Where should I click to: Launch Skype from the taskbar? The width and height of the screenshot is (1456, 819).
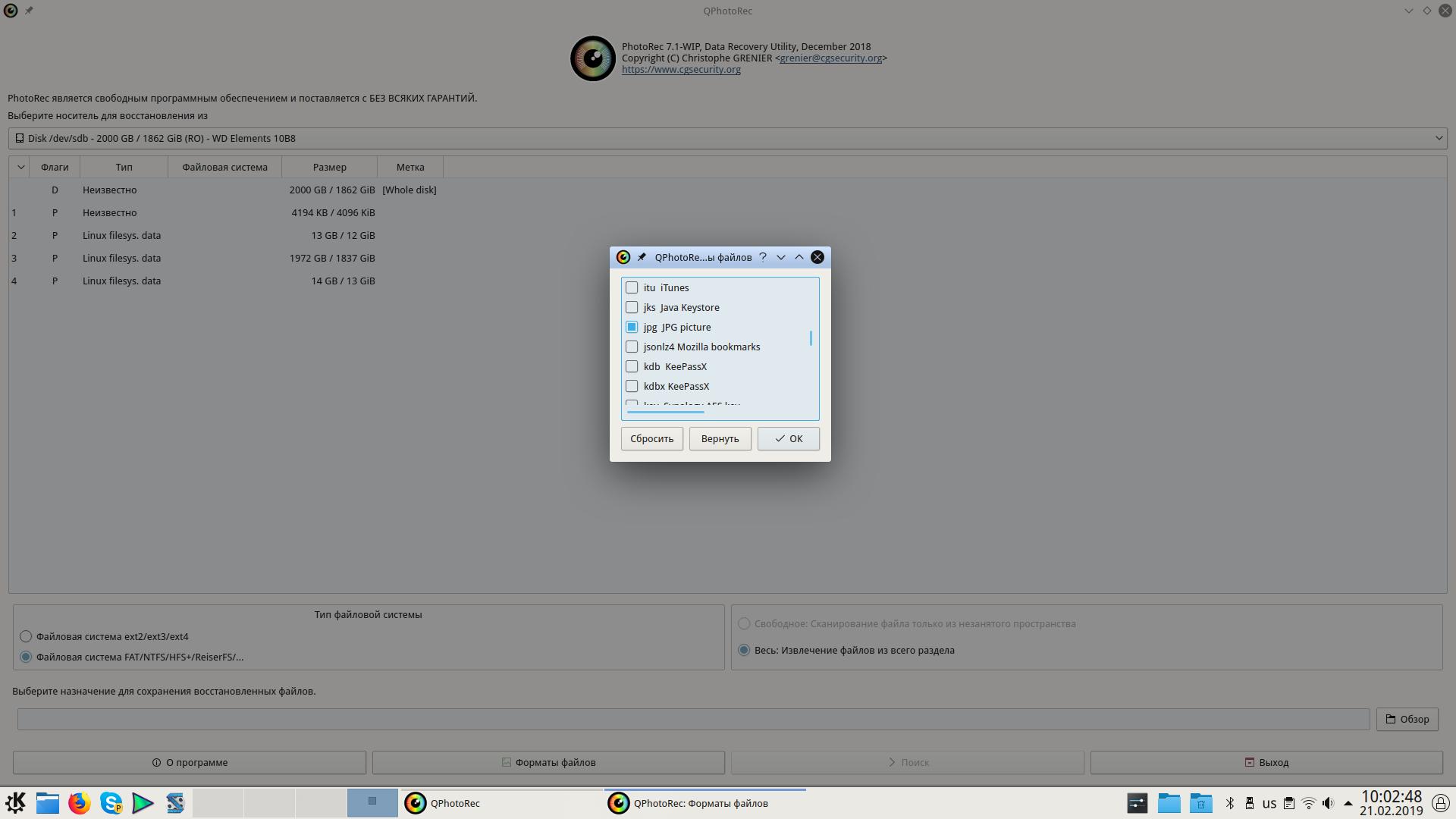(111, 803)
